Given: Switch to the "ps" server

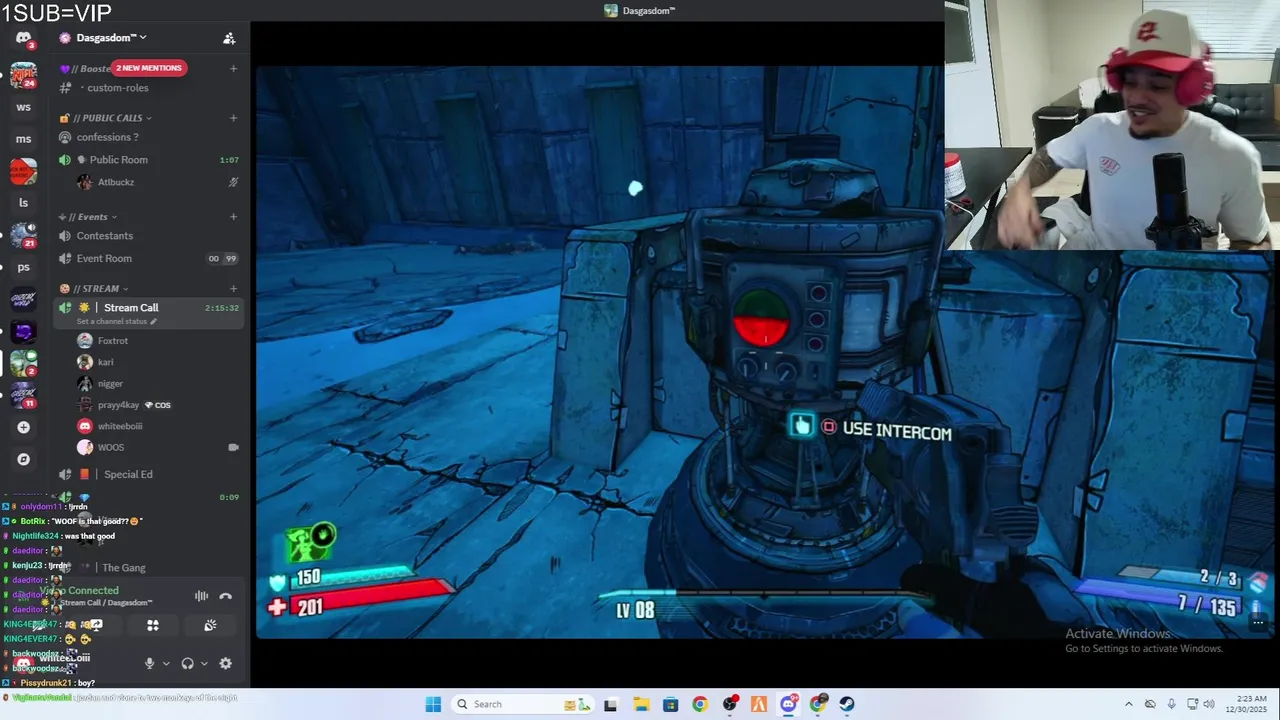Looking at the screenshot, I should coord(23,267).
